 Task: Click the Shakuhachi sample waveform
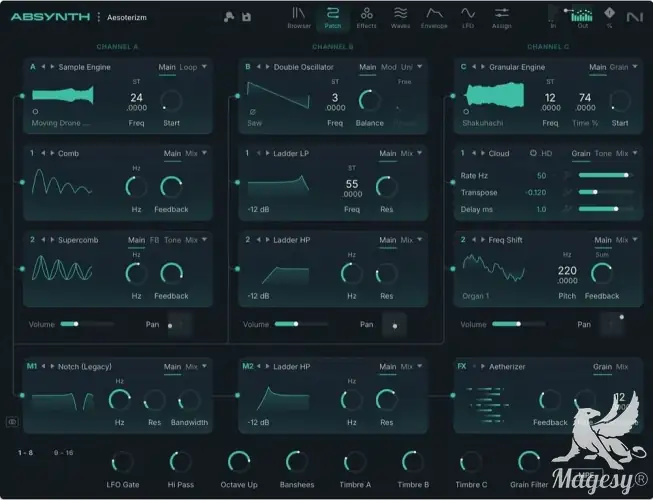494,95
